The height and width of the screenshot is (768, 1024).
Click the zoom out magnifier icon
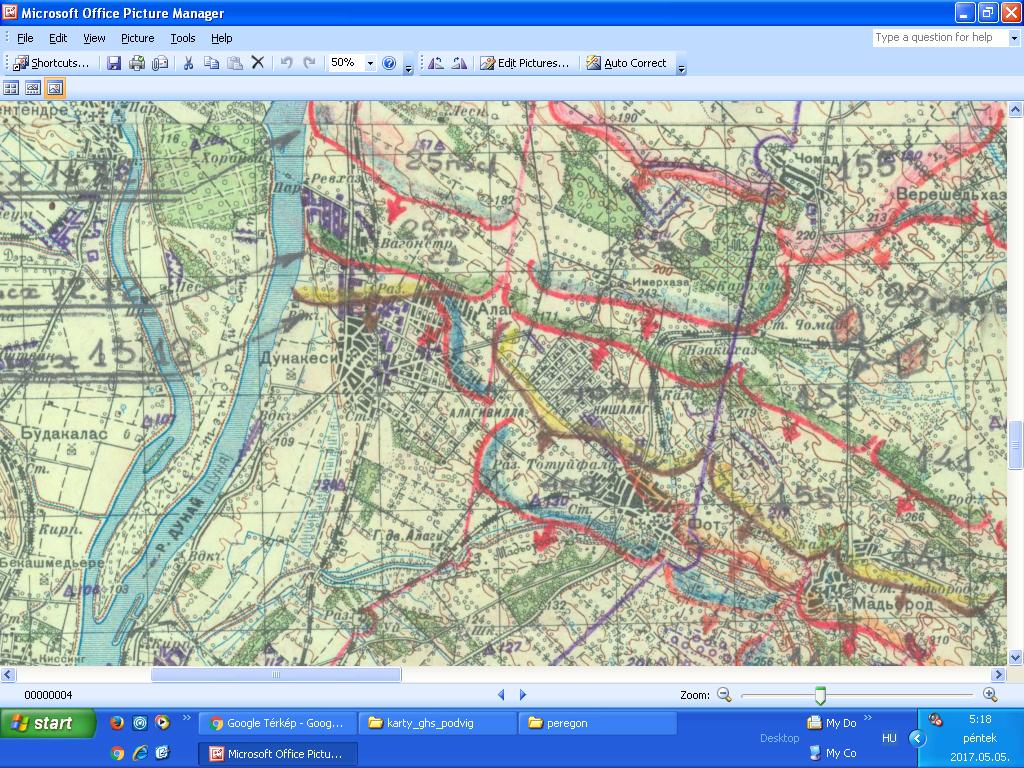click(x=724, y=695)
